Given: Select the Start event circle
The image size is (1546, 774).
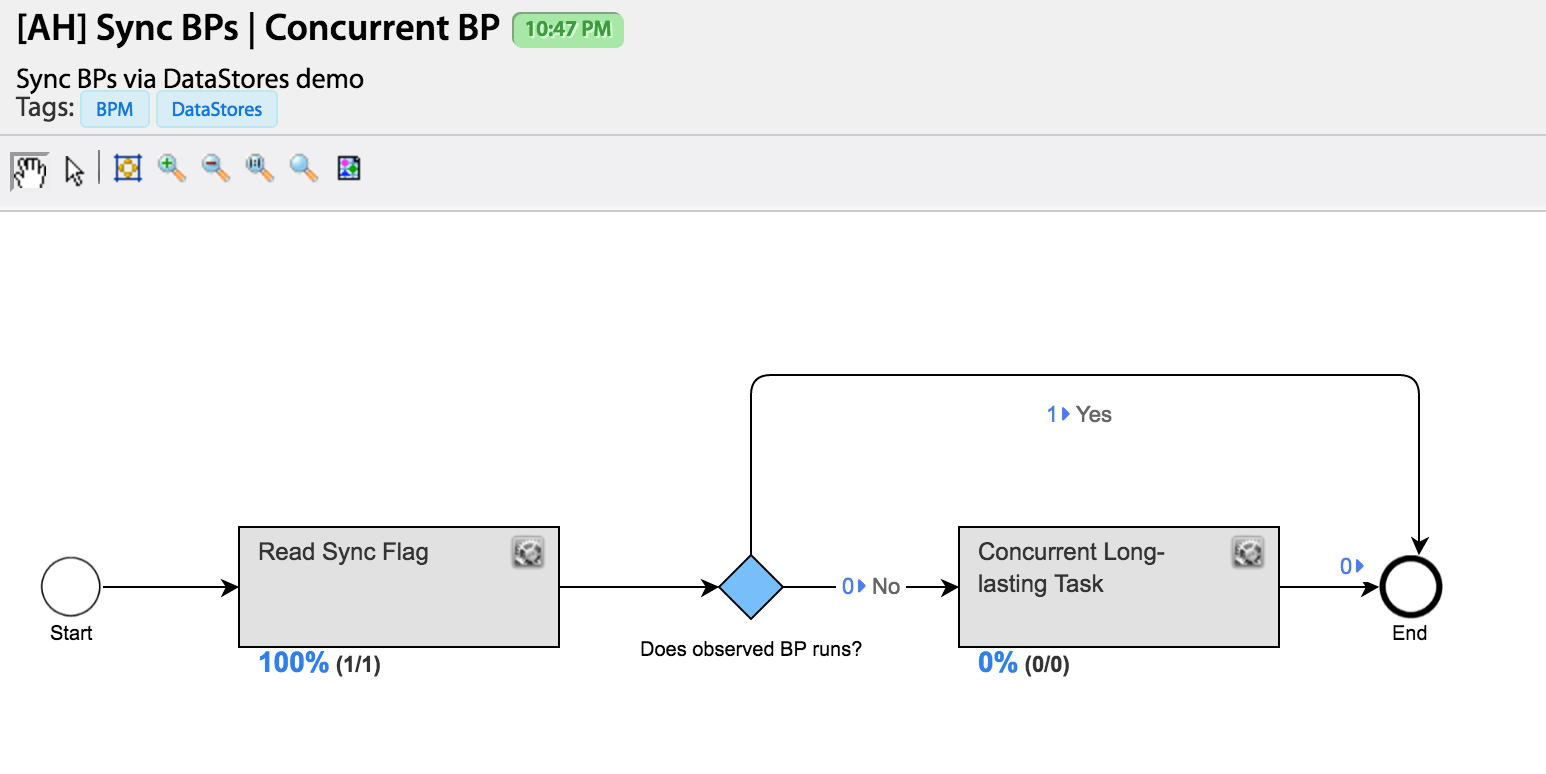Looking at the screenshot, I should coord(71,587).
